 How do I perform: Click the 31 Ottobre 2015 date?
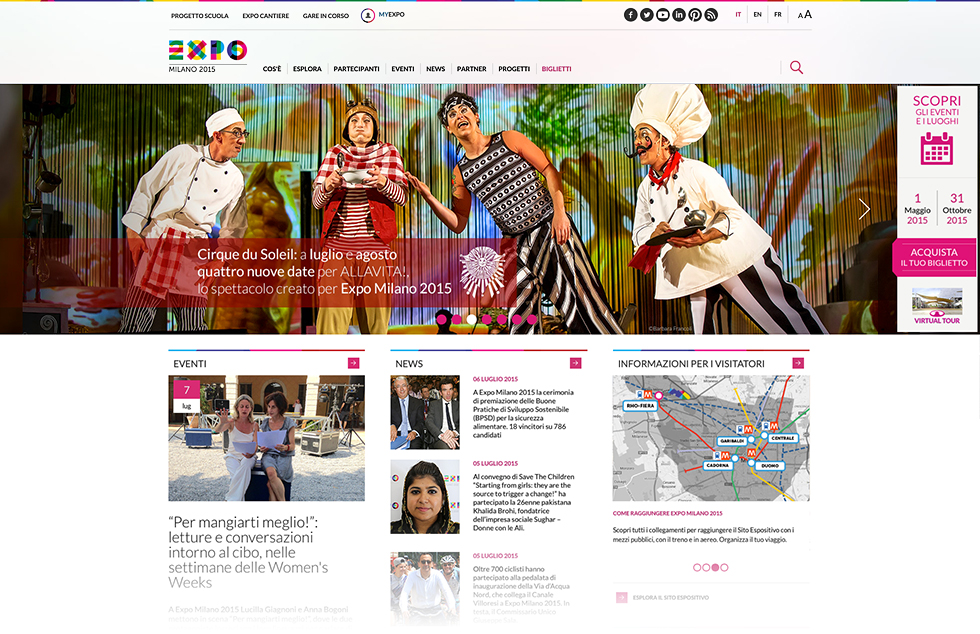956,209
